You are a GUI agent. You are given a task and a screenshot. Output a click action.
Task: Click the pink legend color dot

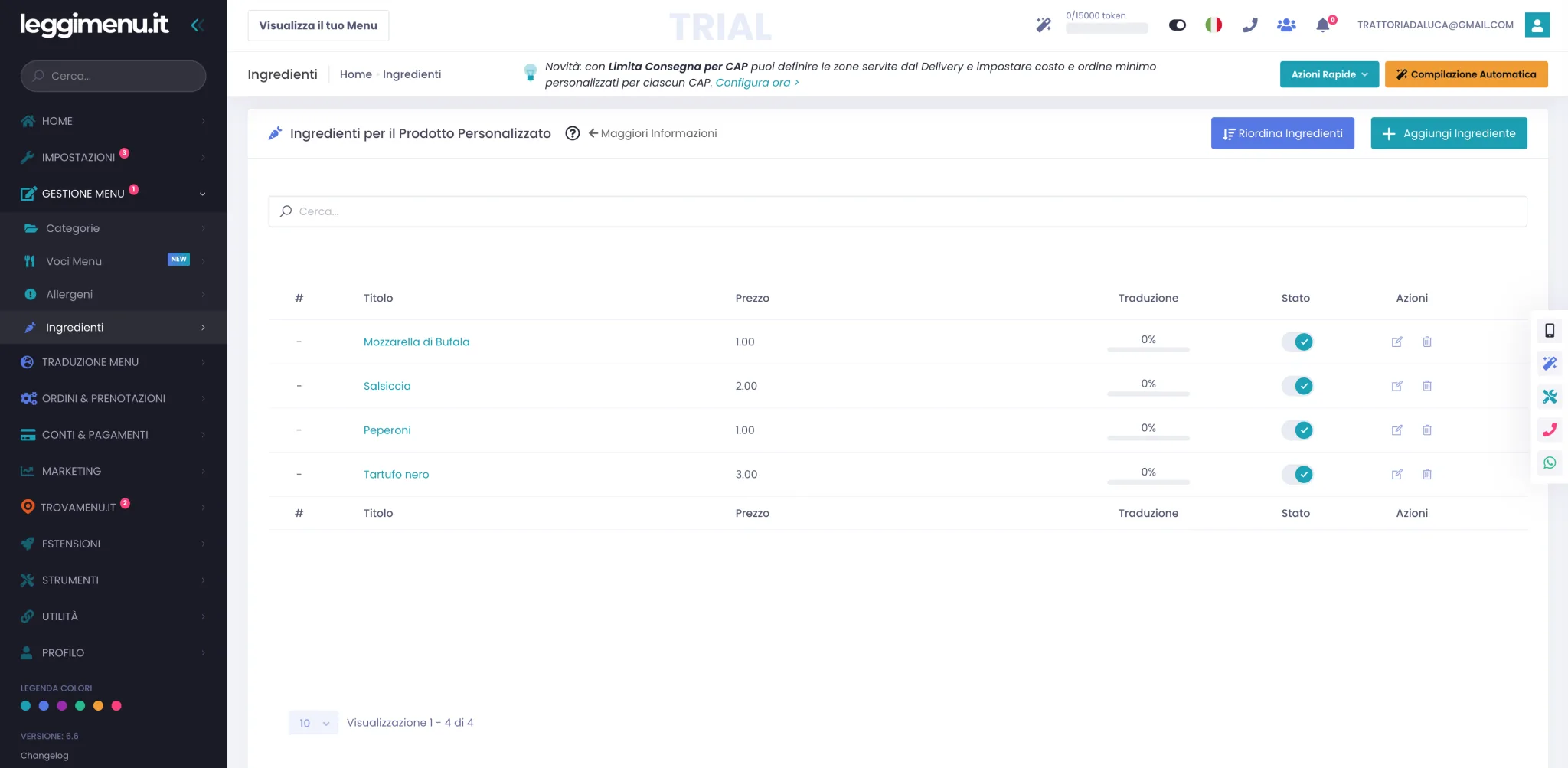[x=116, y=706]
